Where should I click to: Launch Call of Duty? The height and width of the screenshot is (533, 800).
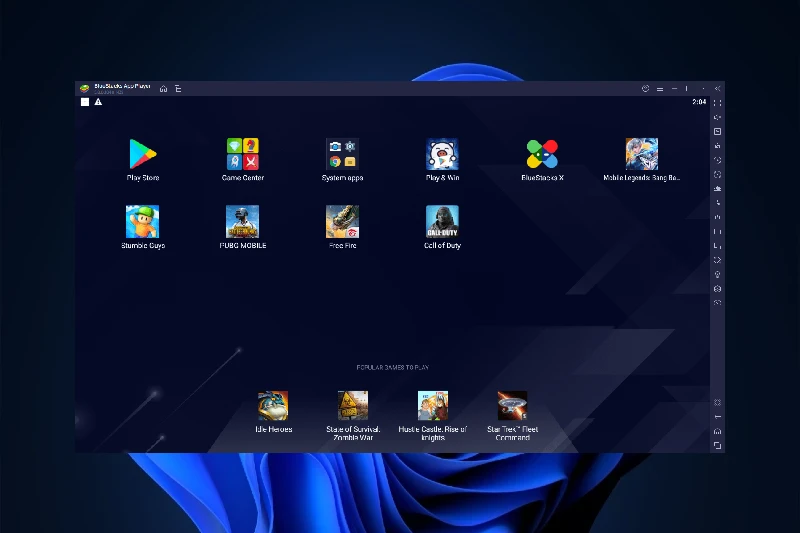tap(442, 221)
